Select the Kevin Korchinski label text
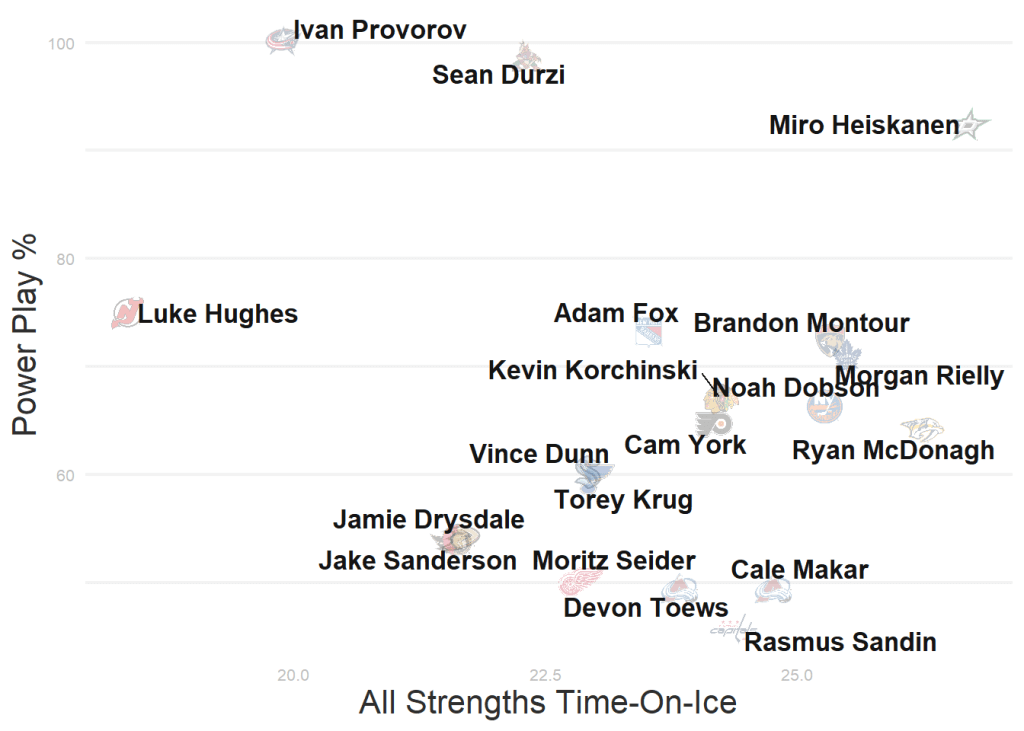The image size is (1024, 731). coord(592,370)
